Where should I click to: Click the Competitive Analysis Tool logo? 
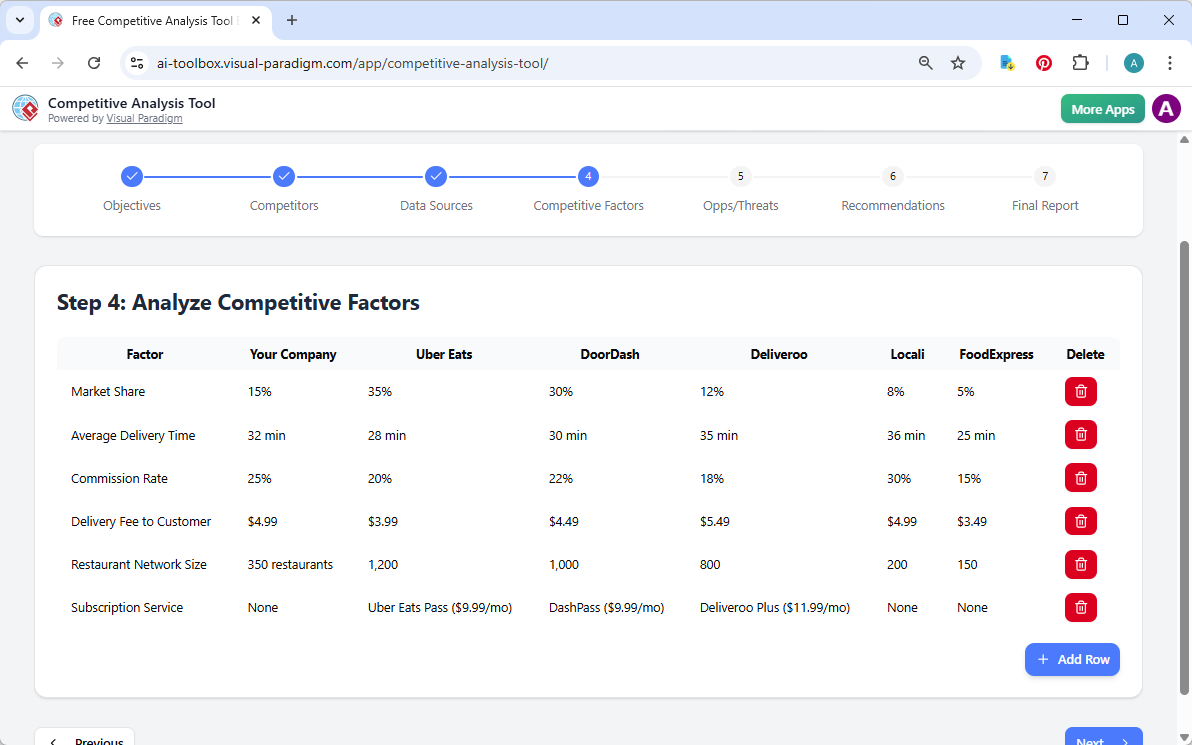coord(25,108)
